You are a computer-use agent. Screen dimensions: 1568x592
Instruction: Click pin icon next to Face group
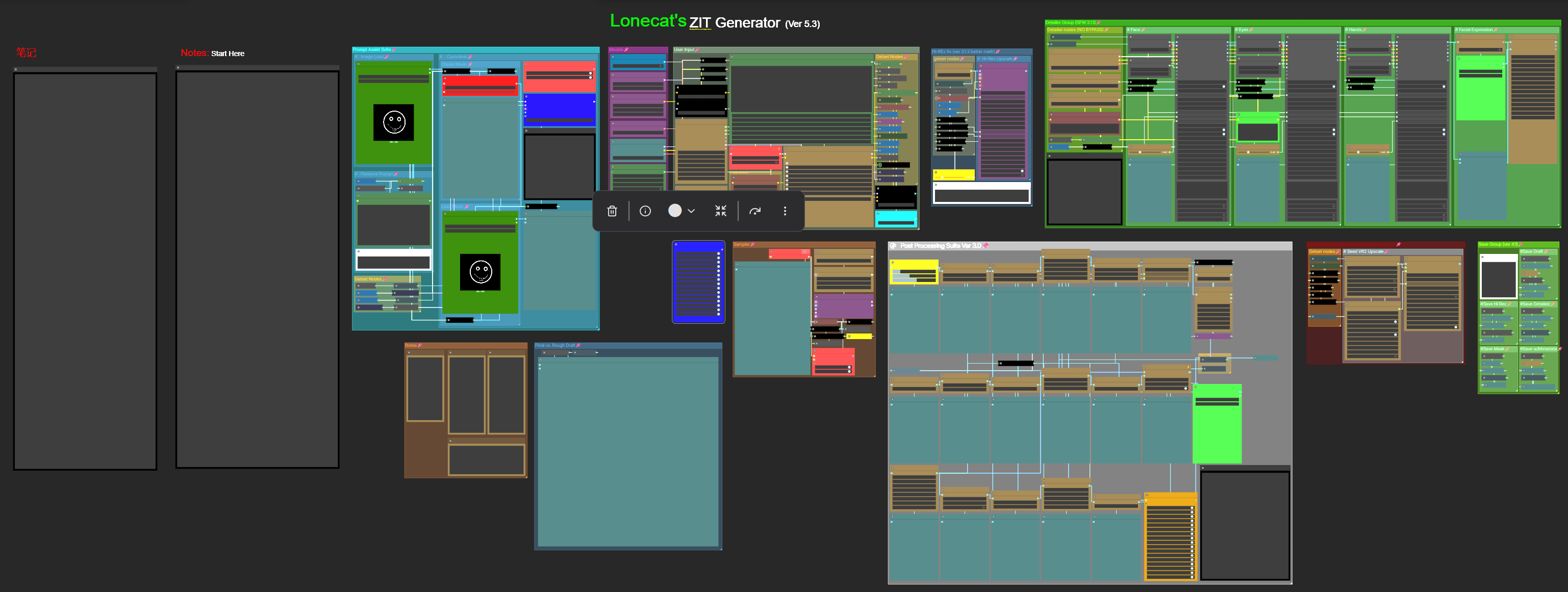point(1143,30)
